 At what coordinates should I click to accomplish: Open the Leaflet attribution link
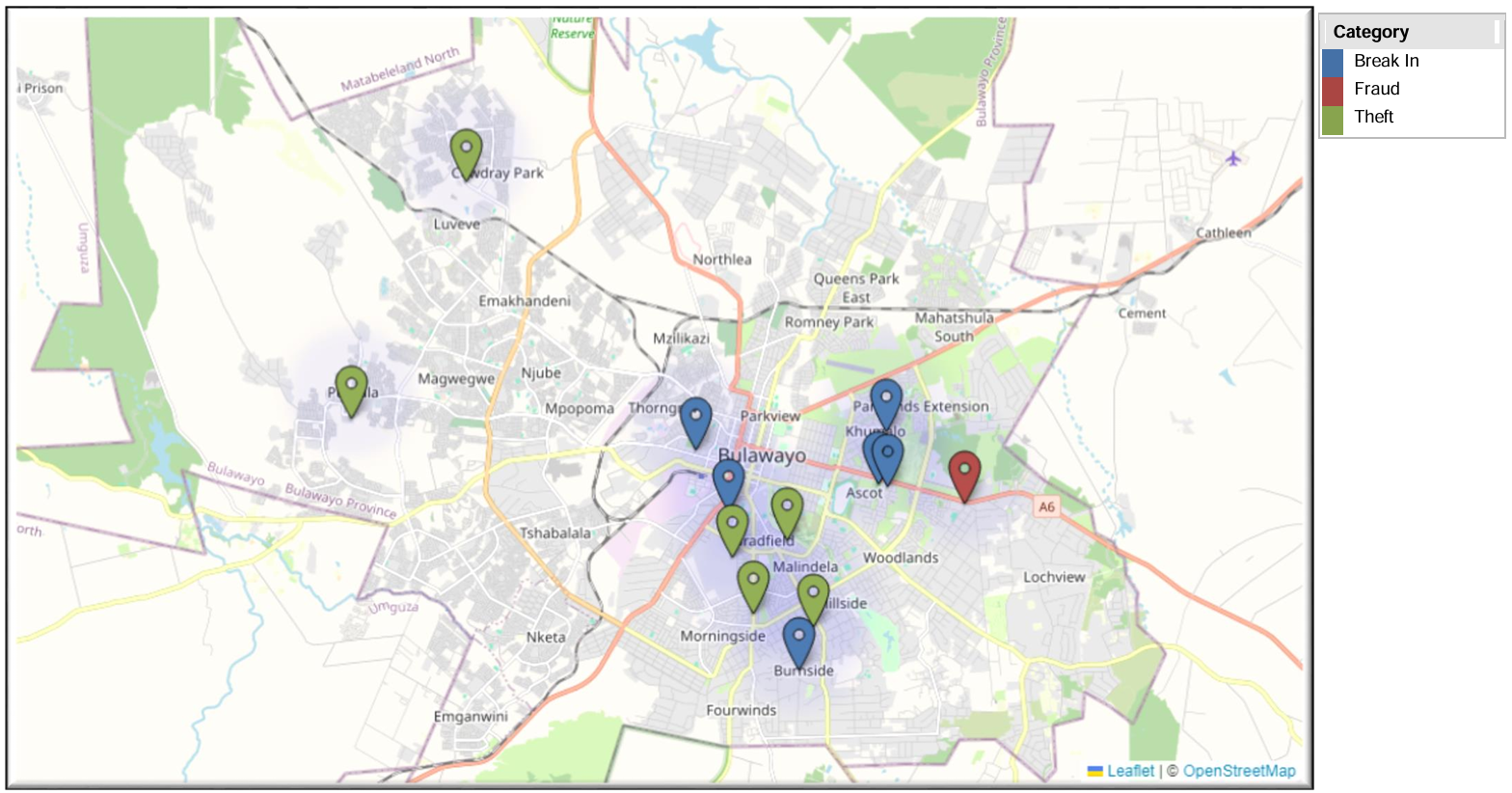tap(1129, 771)
